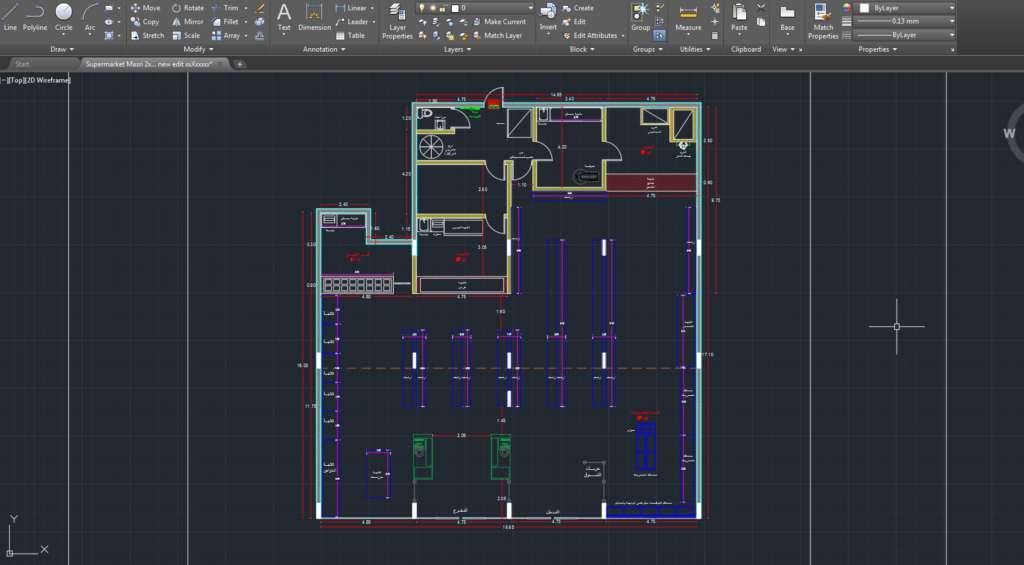Click the Edit Attributes button
This screenshot has width=1024, height=565.
pos(594,35)
